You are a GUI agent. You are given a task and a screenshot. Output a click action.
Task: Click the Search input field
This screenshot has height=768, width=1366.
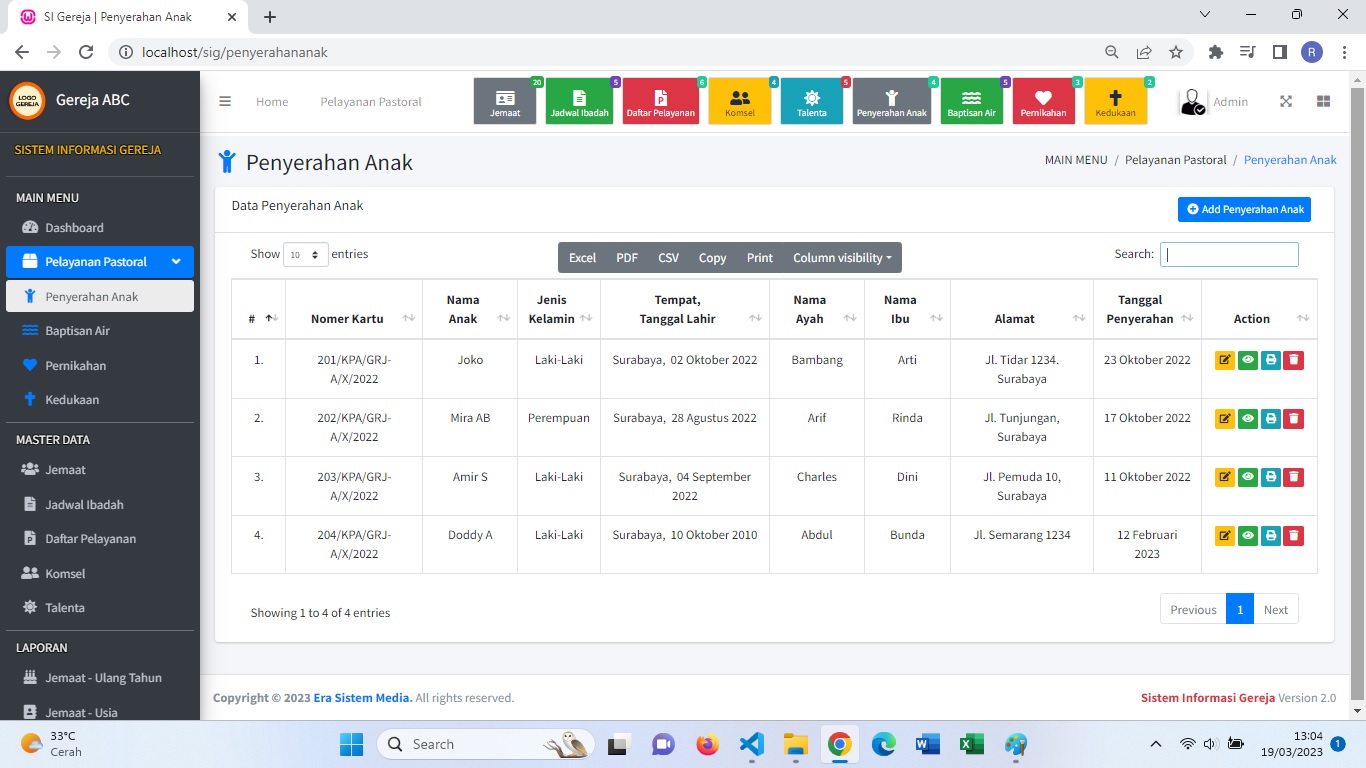[x=1229, y=254]
